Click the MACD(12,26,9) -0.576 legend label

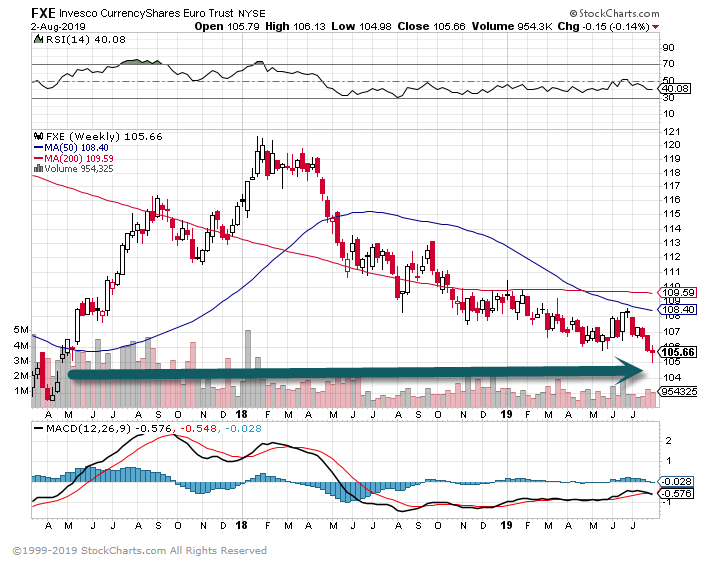click(109, 429)
